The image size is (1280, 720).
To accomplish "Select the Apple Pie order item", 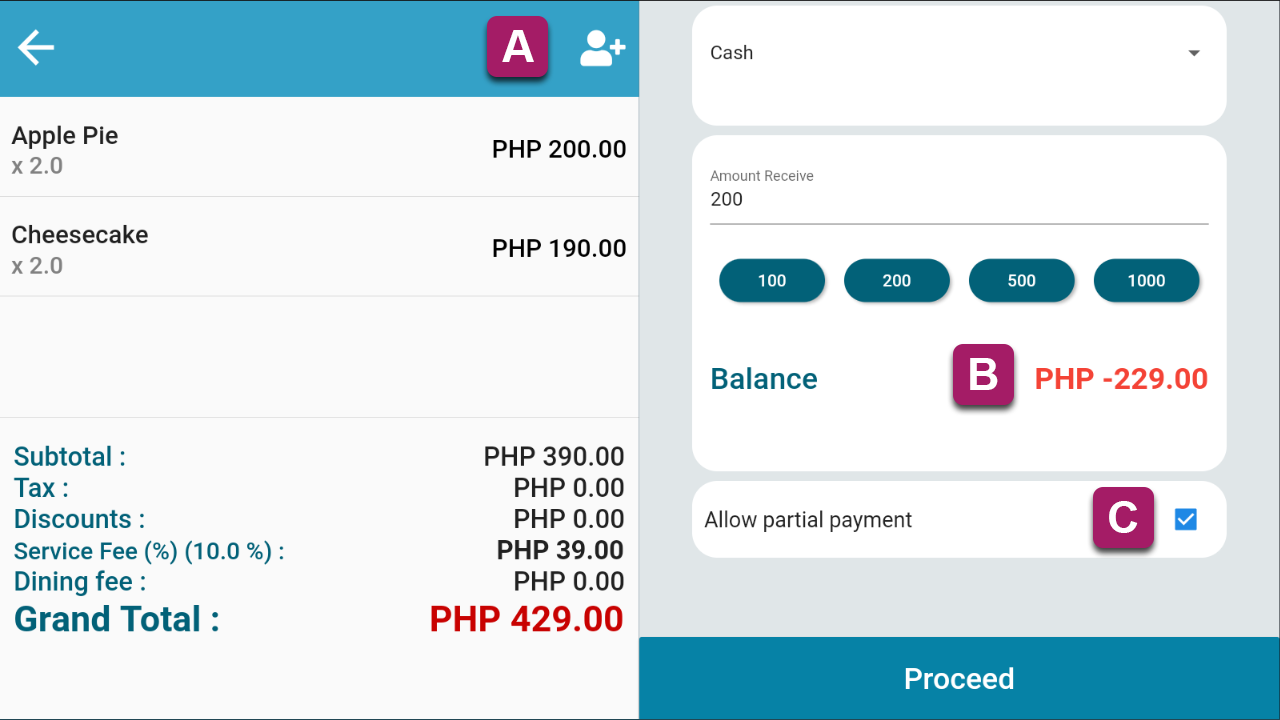I will [x=319, y=148].
